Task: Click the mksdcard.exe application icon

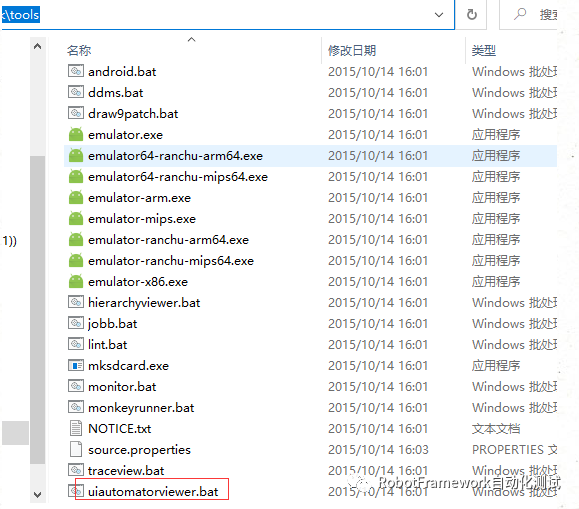Action: 76,365
